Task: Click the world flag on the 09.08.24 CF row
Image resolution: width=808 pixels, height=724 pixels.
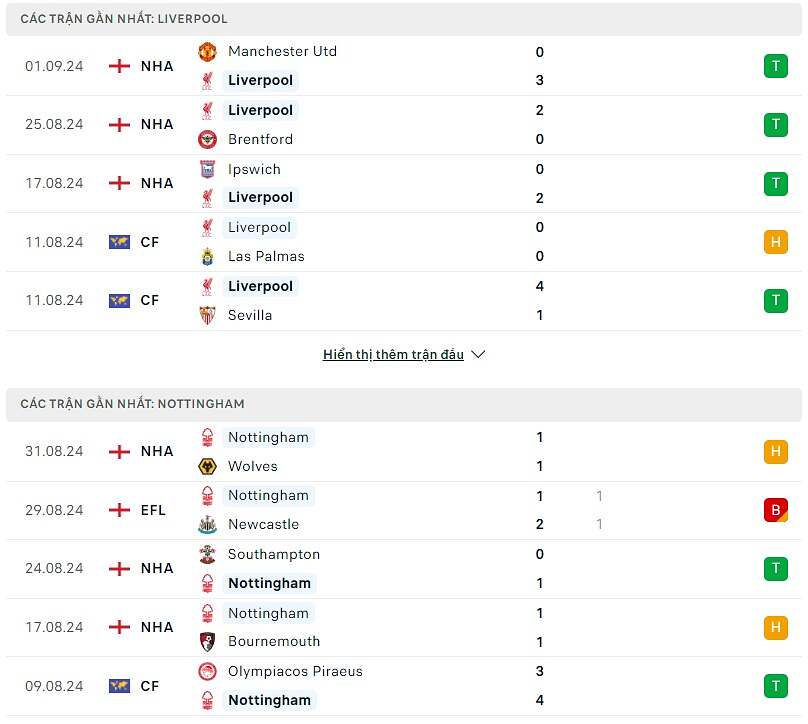Action: pos(119,686)
